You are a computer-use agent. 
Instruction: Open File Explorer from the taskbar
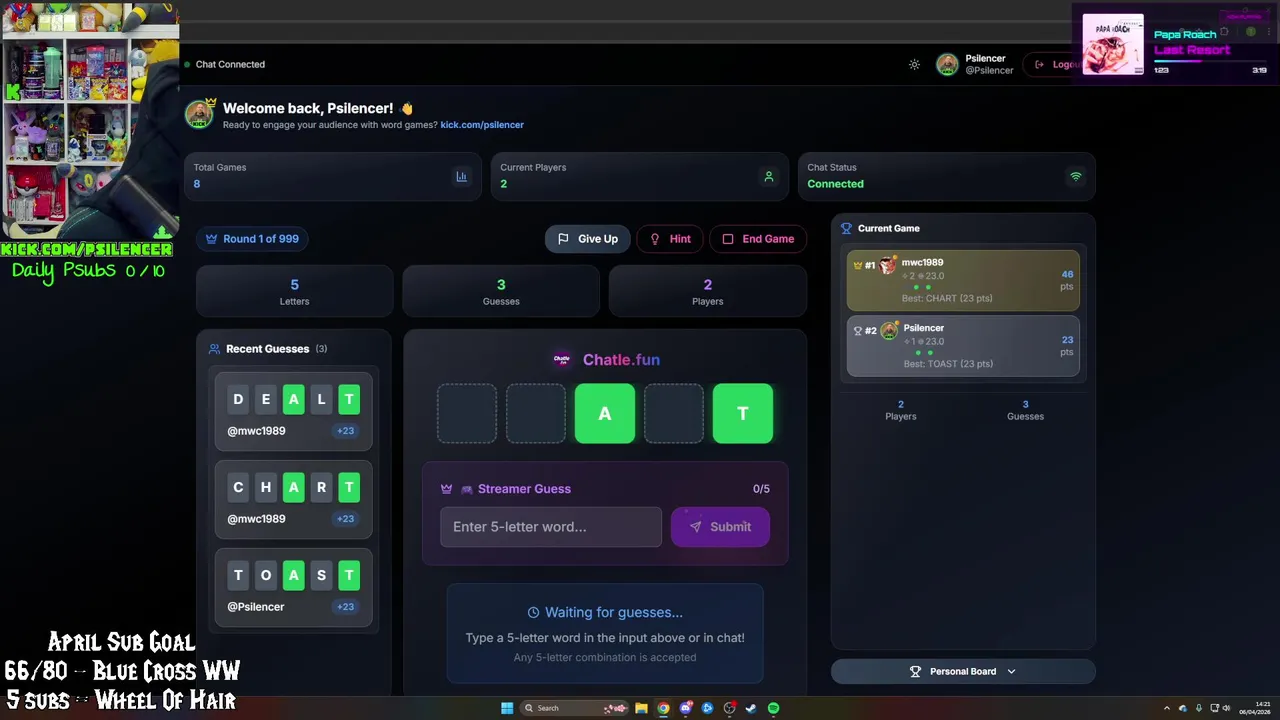(x=641, y=708)
